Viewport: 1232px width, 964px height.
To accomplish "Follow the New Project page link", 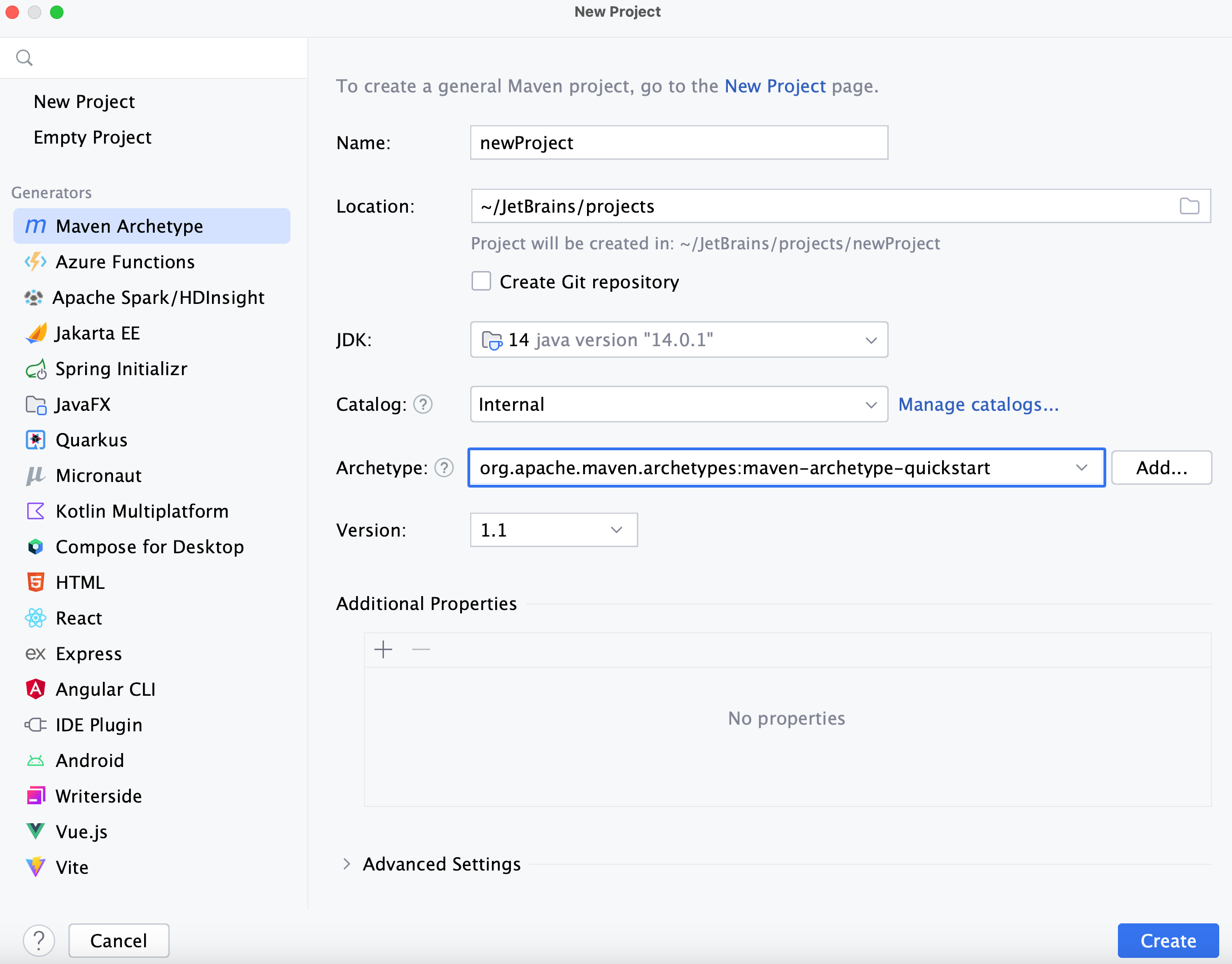I will 775,86.
